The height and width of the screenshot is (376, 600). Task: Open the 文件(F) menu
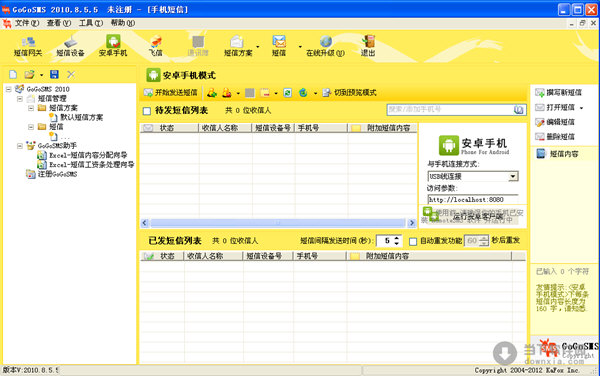27,23
